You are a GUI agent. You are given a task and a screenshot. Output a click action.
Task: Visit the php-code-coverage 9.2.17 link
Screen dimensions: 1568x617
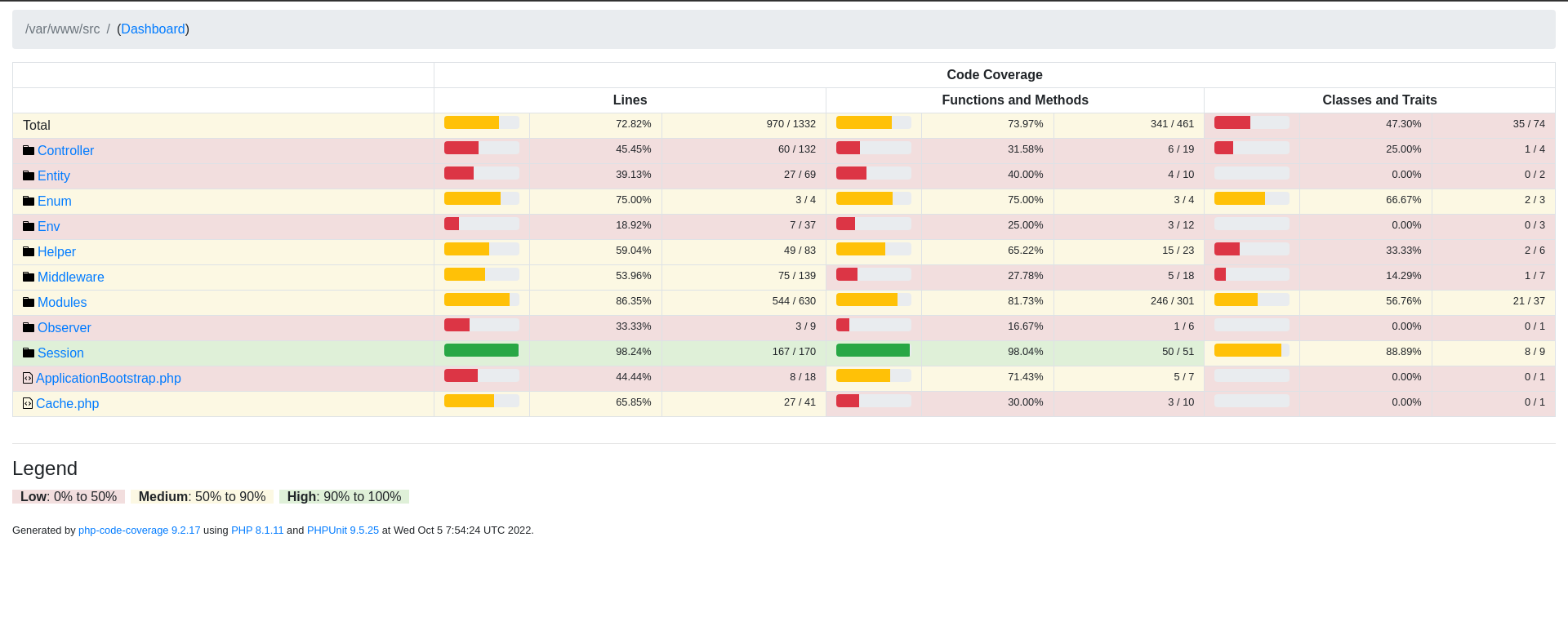[140, 530]
